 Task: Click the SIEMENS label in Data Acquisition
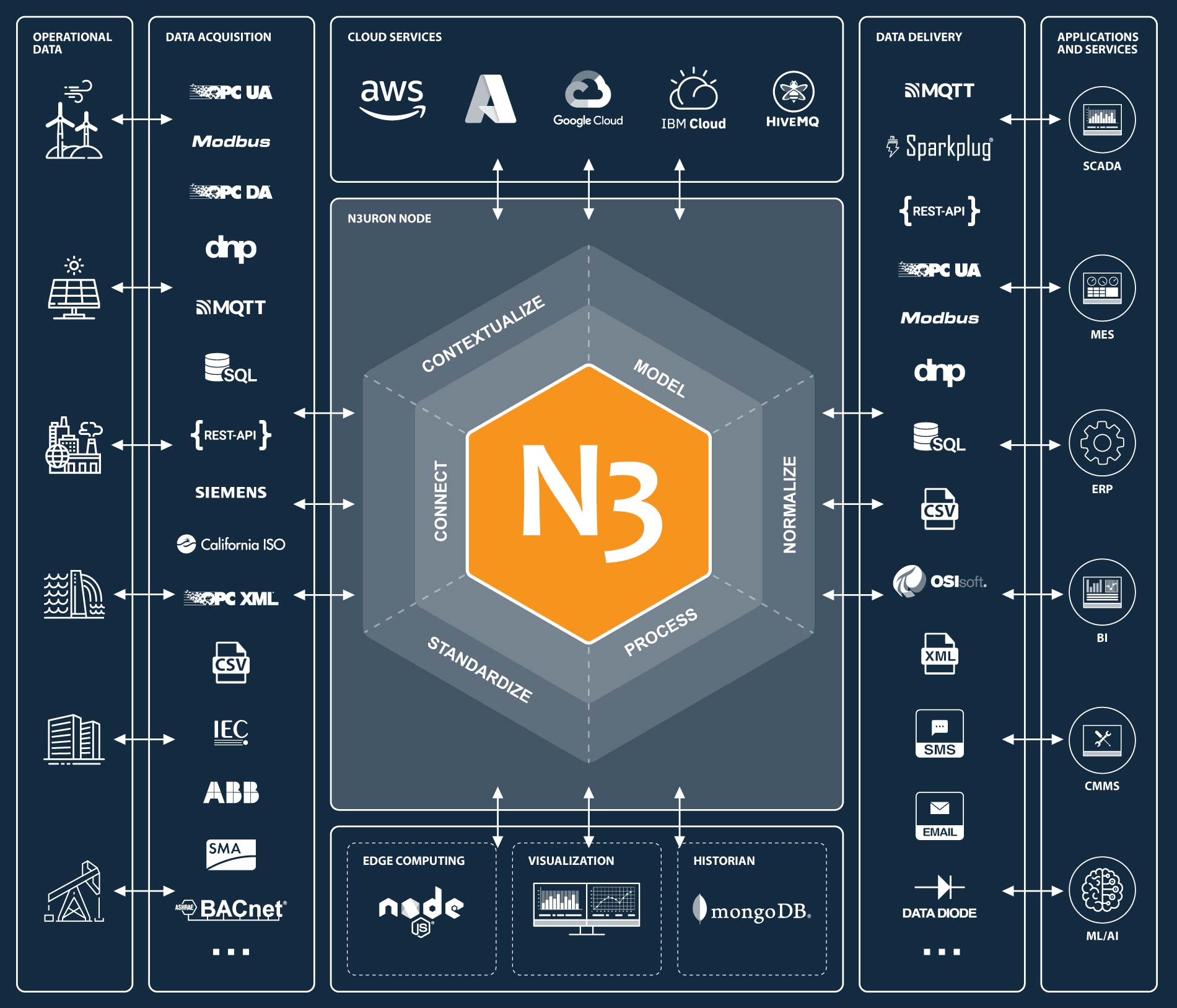click(x=231, y=493)
